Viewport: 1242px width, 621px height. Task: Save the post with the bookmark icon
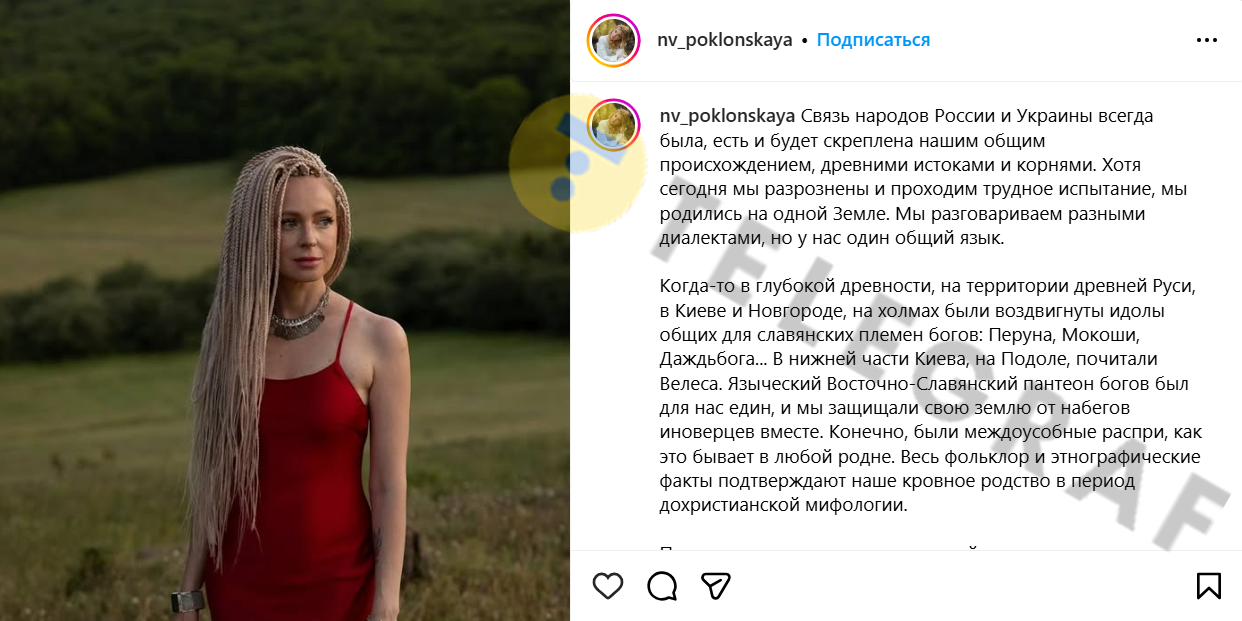click(1208, 585)
